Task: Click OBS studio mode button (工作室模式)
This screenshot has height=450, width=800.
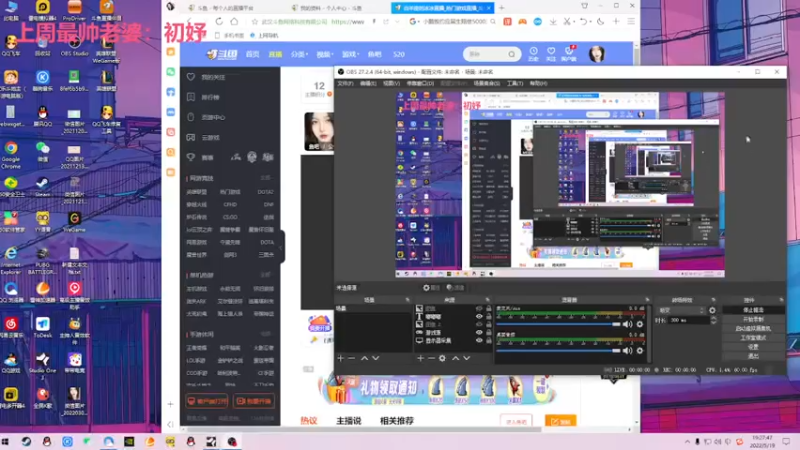Action: tap(753, 338)
